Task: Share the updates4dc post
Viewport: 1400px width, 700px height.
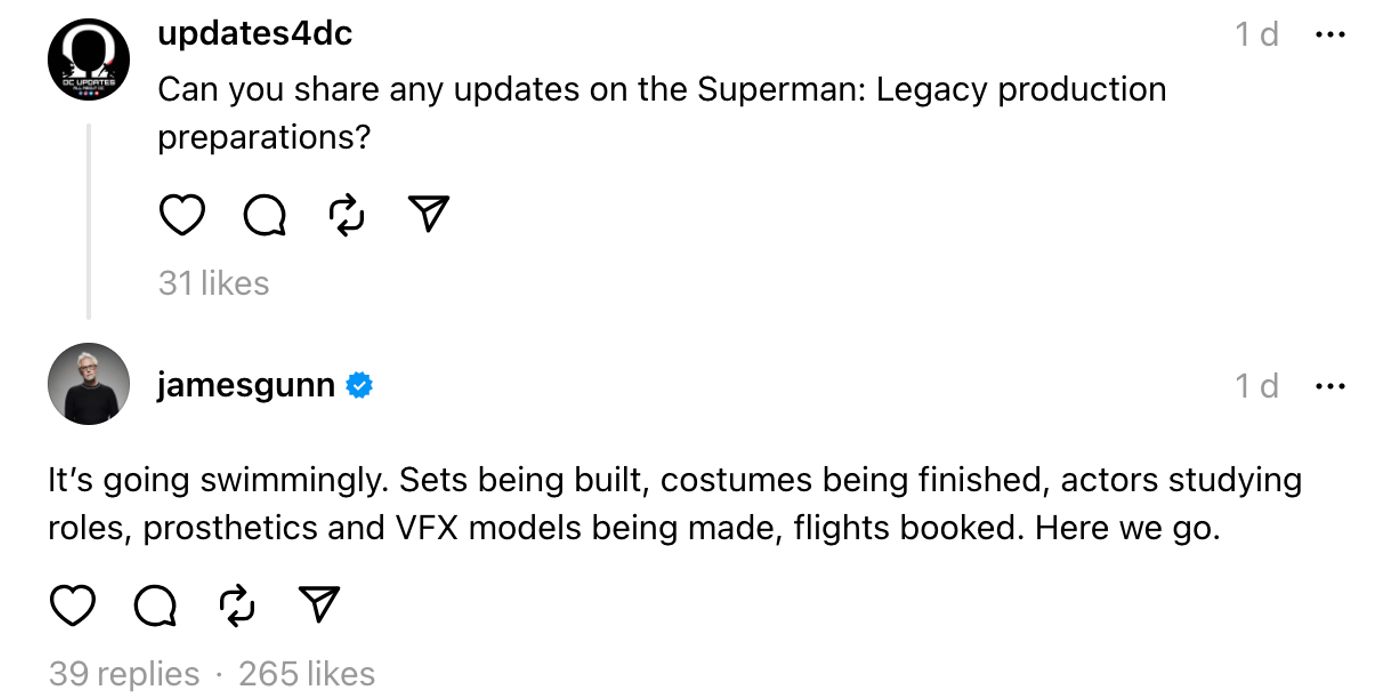Action: pos(429,214)
